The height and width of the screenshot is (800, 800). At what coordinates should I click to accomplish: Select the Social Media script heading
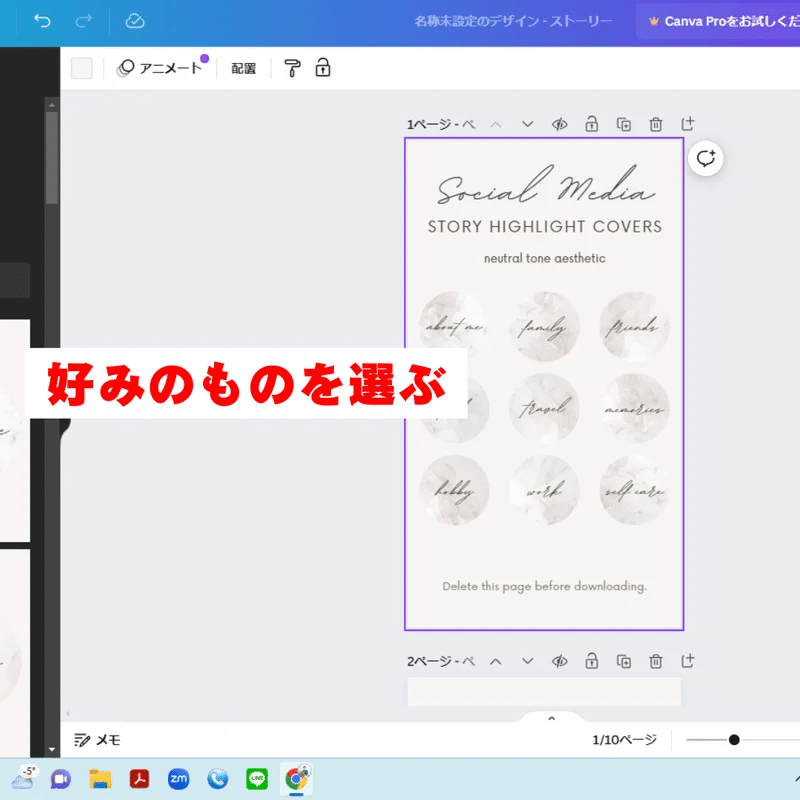(x=545, y=186)
